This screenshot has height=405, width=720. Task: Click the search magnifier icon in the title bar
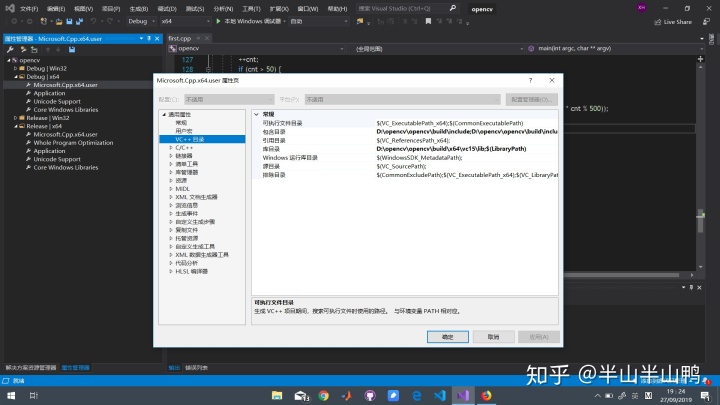coord(453,8)
